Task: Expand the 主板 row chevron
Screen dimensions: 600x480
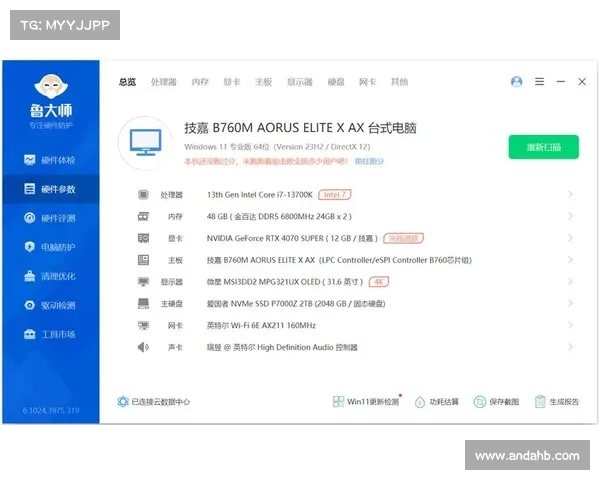Action: pyautogui.click(x=570, y=260)
